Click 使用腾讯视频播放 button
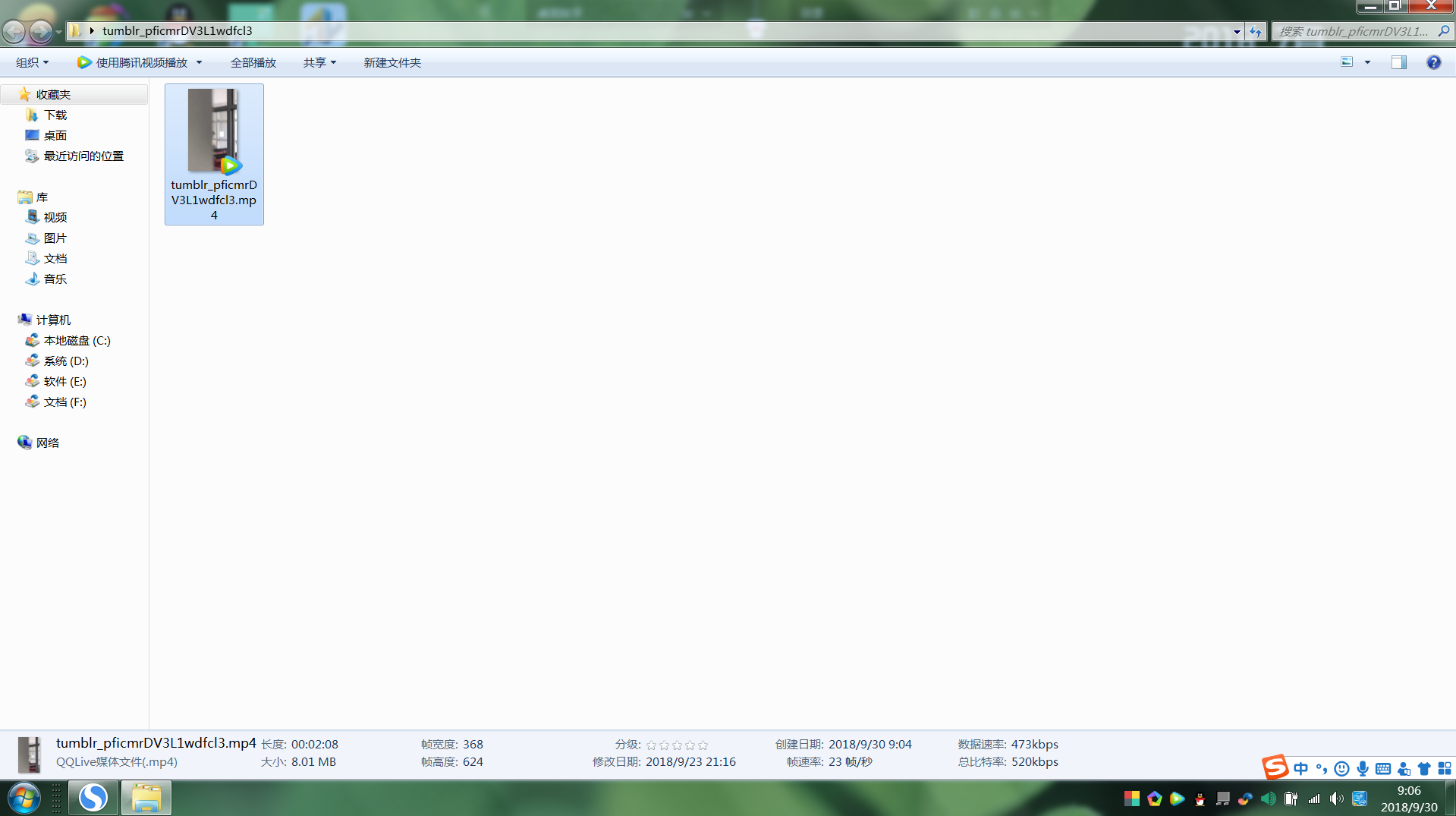Image resolution: width=1456 pixels, height=816 pixels. pos(134,62)
